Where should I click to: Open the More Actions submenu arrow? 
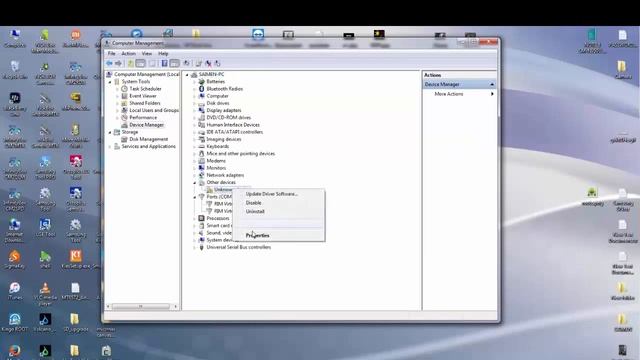click(492, 94)
